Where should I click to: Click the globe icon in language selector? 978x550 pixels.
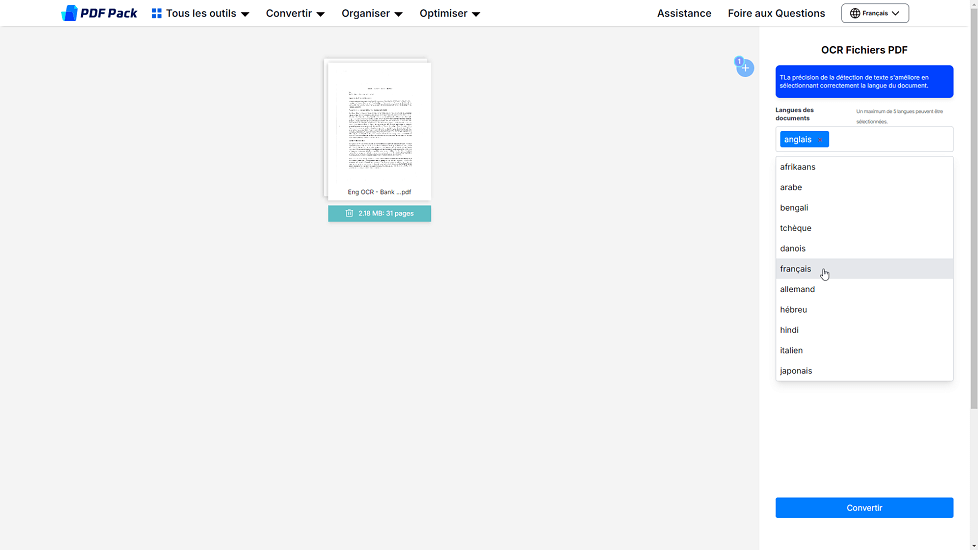click(x=855, y=14)
